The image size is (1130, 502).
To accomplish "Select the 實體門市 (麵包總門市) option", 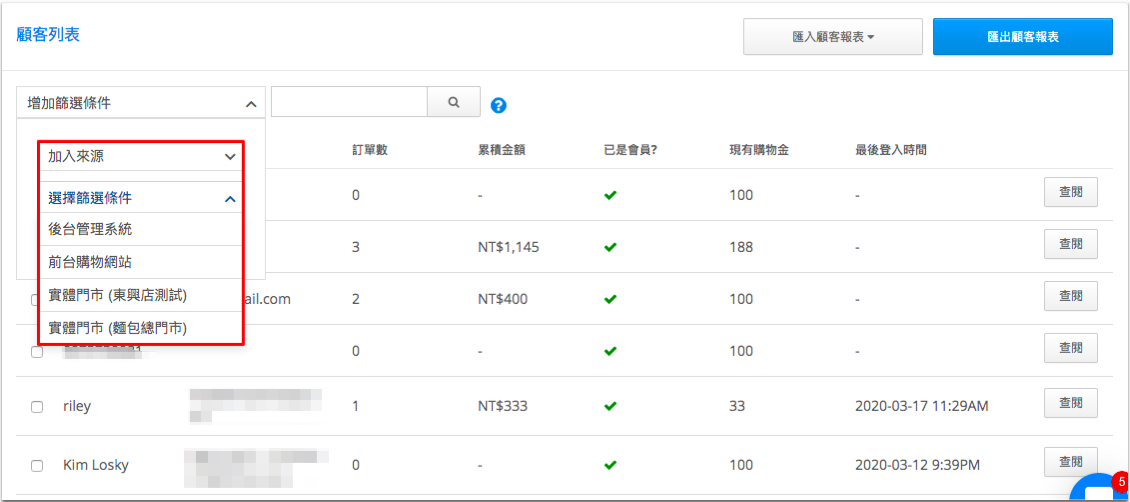I will 141,328.
